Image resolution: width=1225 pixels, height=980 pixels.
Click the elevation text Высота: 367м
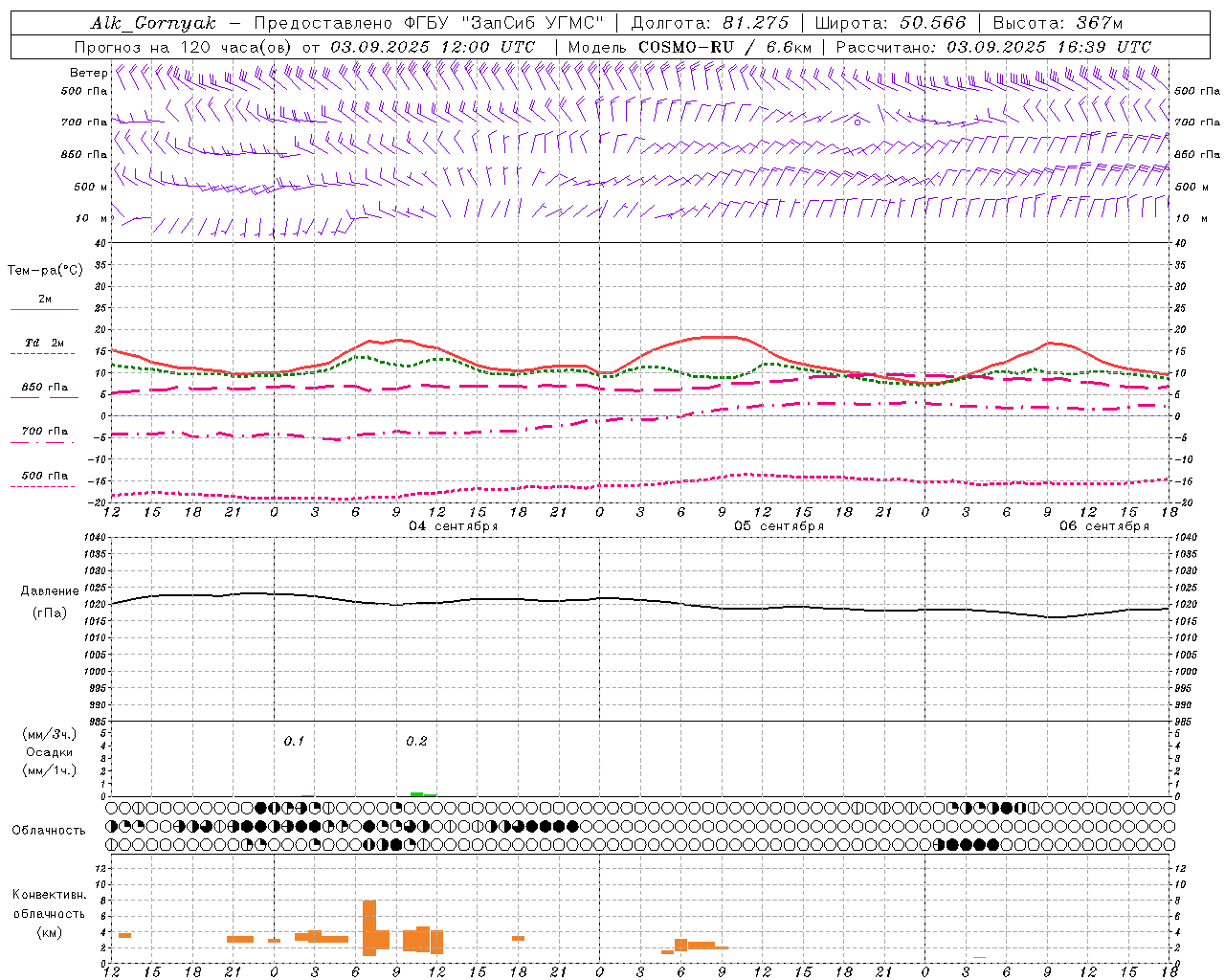[1058, 23]
